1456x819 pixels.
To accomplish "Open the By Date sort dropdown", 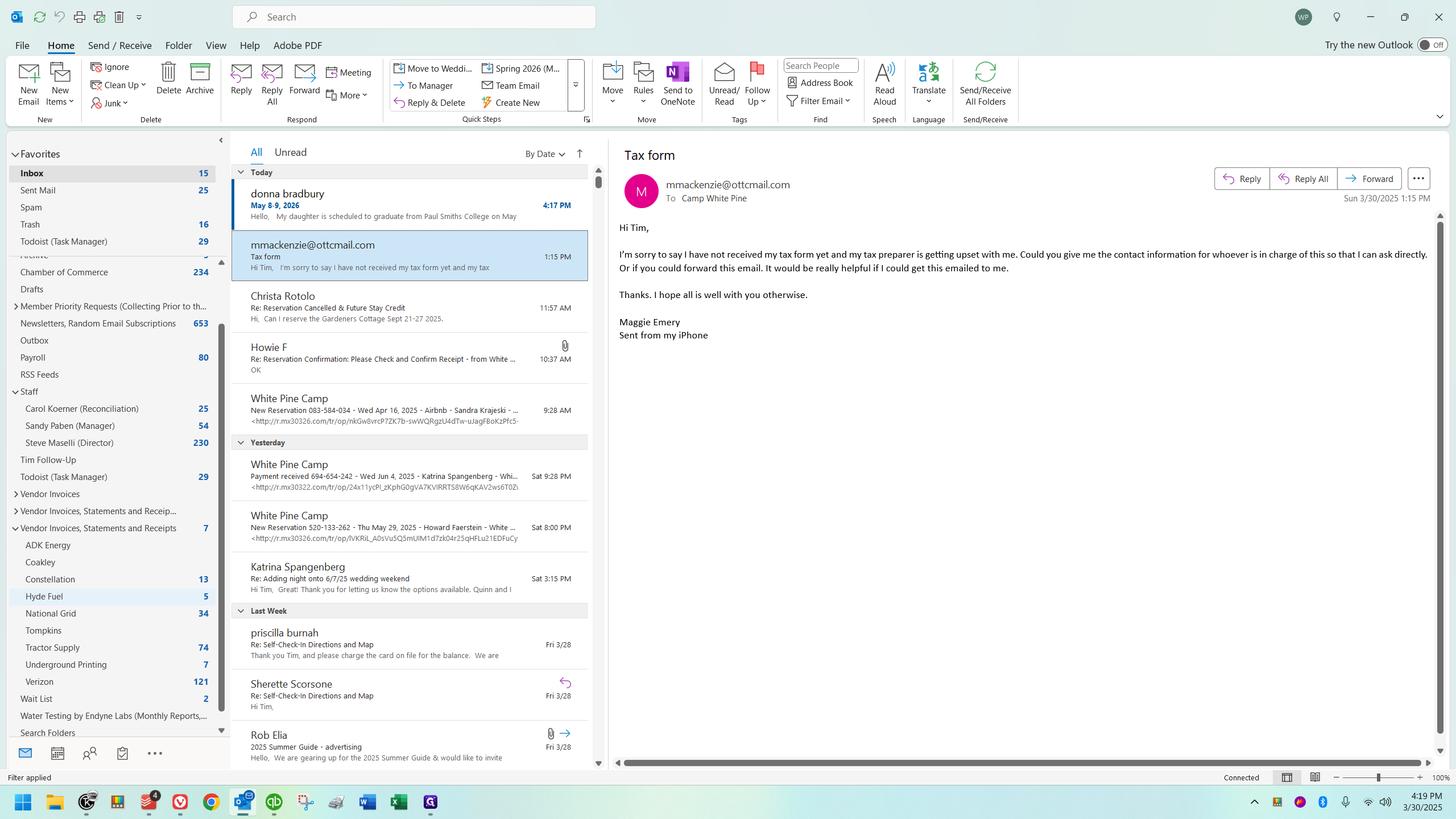I will [x=544, y=154].
